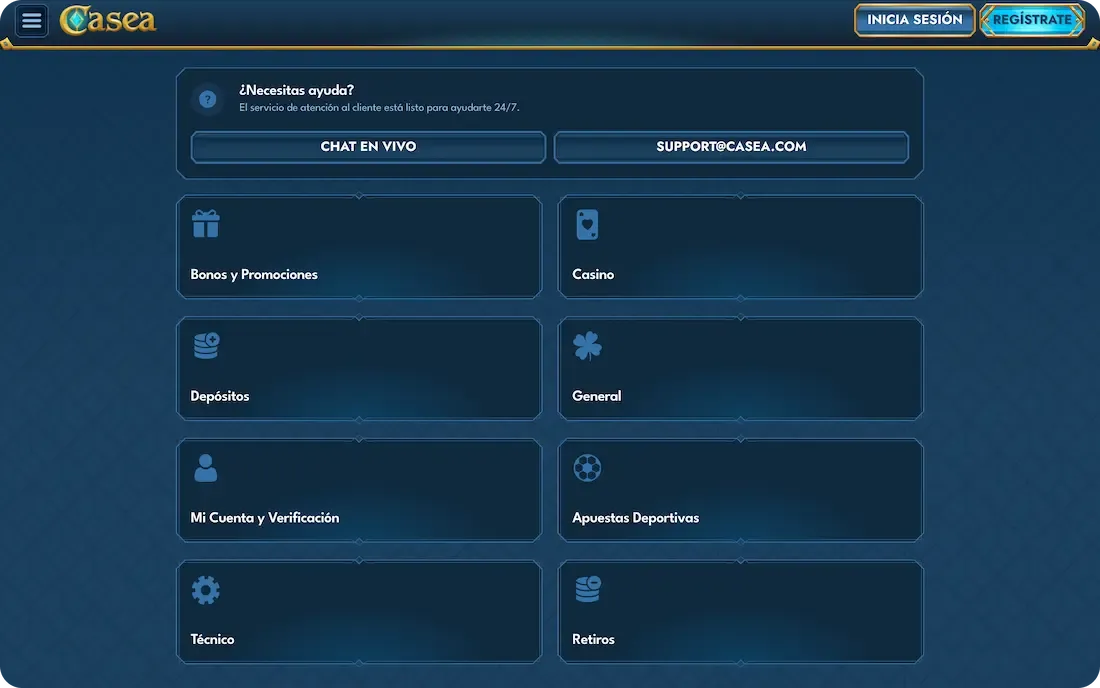Open the Retiros text label
This screenshot has width=1100, height=688.
click(593, 640)
